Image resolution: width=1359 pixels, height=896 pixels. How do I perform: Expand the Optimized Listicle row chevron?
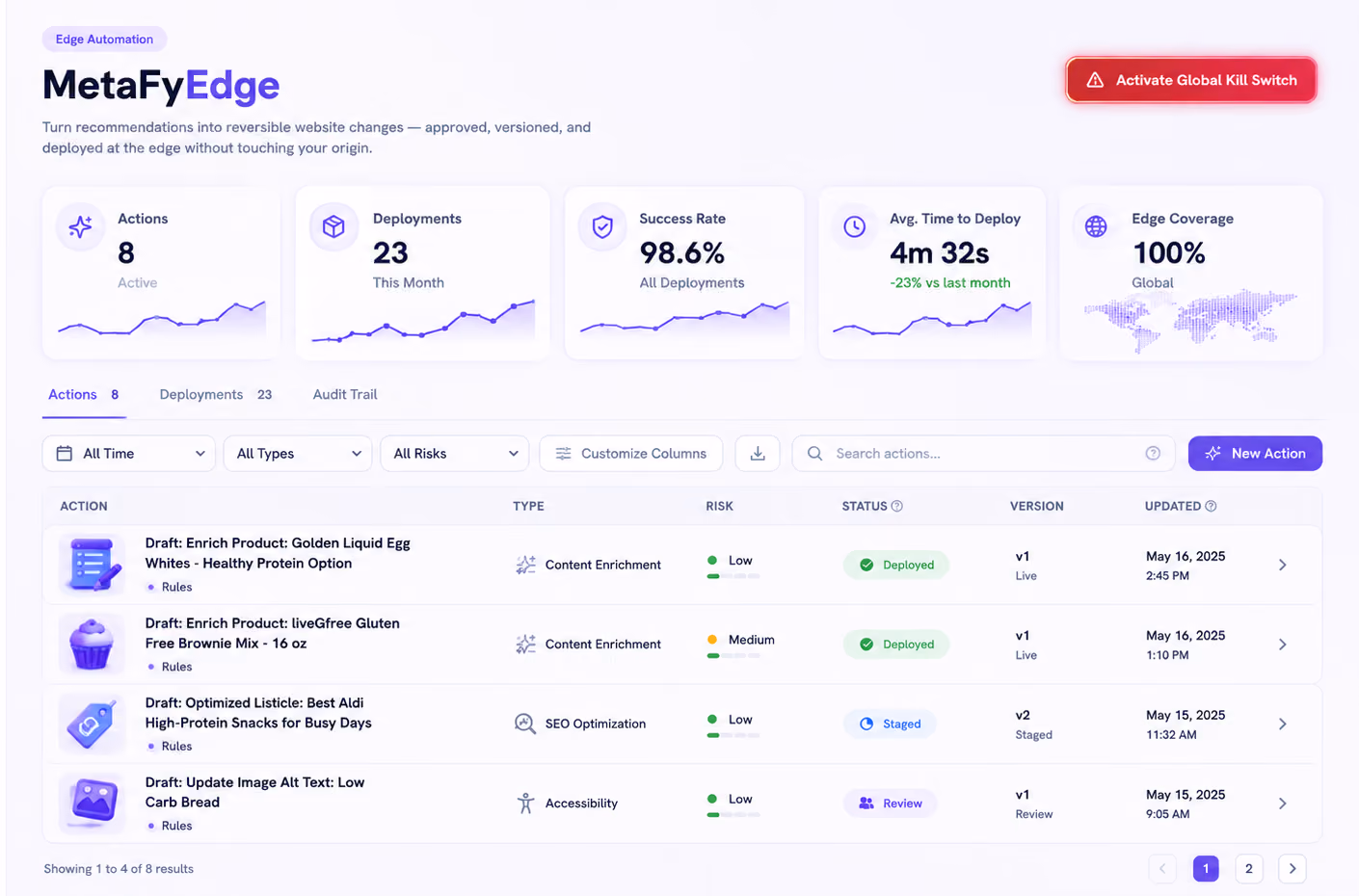(1283, 724)
